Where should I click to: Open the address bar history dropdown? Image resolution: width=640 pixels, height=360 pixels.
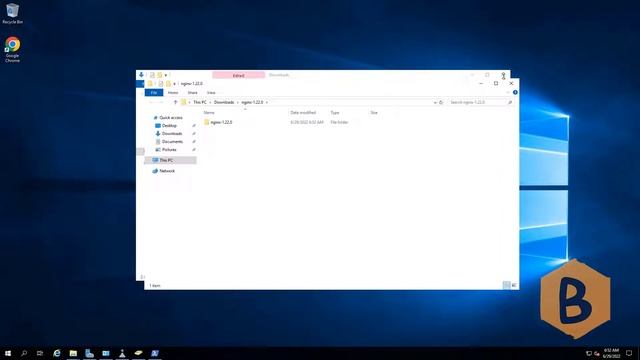(435, 102)
